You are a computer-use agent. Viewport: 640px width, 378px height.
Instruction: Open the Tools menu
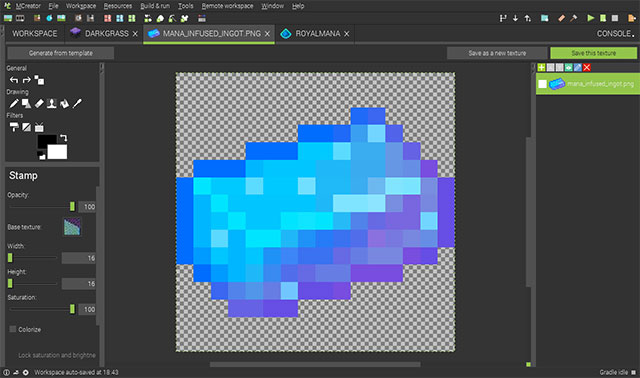pyautogui.click(x=185, y=6)
